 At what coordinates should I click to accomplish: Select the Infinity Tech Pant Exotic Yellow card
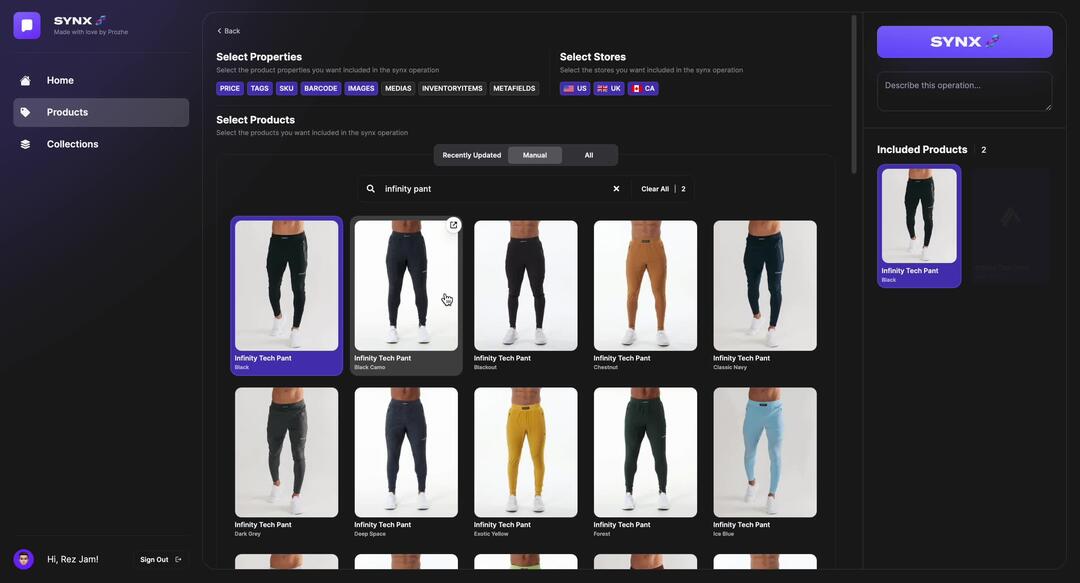pos(526,462)
